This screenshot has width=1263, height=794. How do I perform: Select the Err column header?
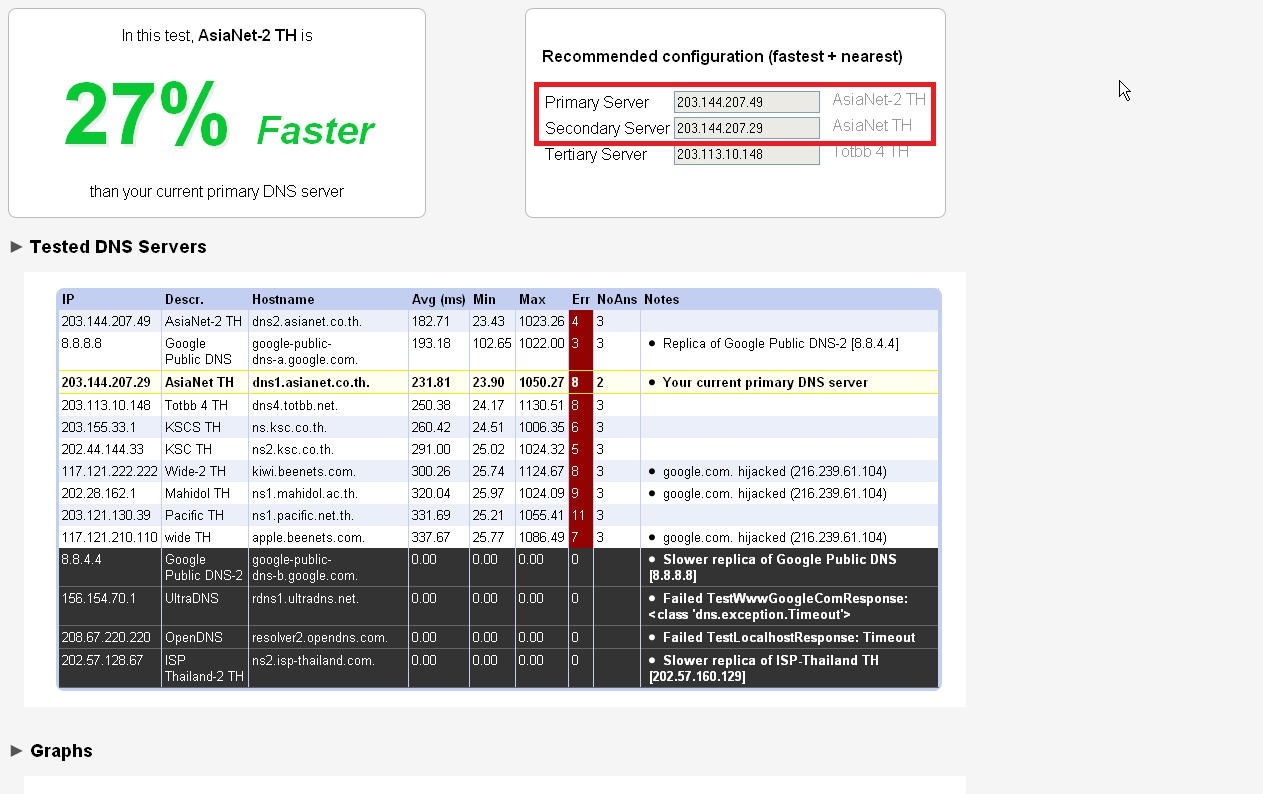pyautogui.click(x=580, y=299)
